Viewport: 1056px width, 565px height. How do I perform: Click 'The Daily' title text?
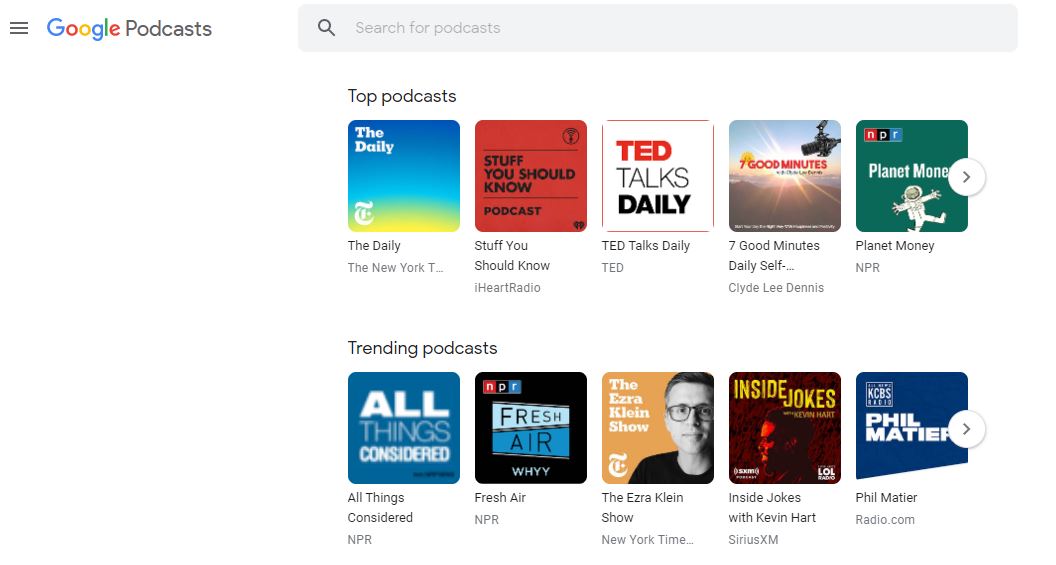click(x=374, y=246)
